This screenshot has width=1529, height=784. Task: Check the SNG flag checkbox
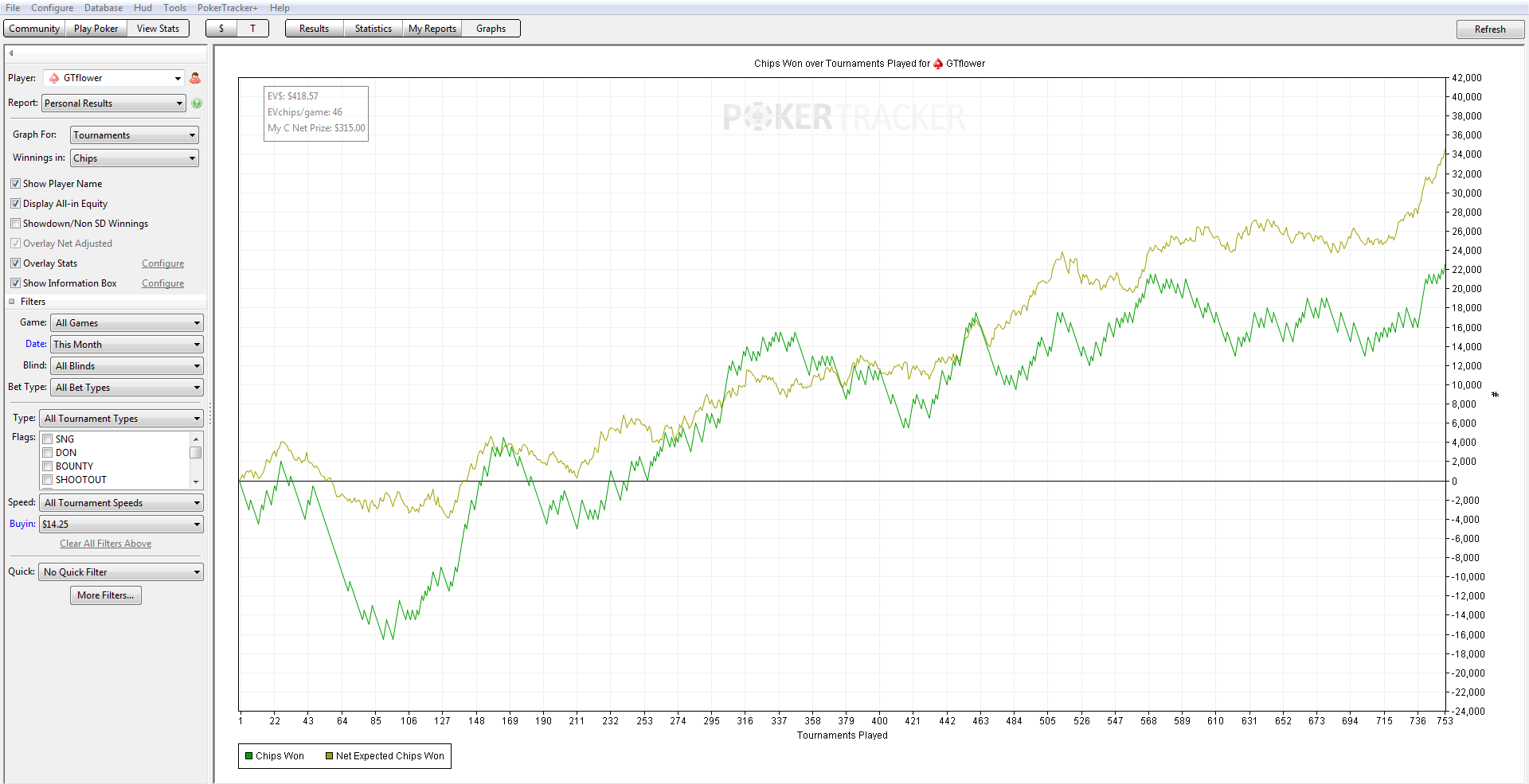(x=48, y=439)
